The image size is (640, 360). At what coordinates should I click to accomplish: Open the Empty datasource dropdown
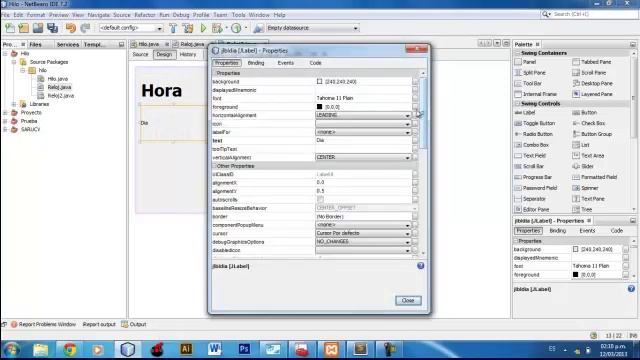click(356, 28)
